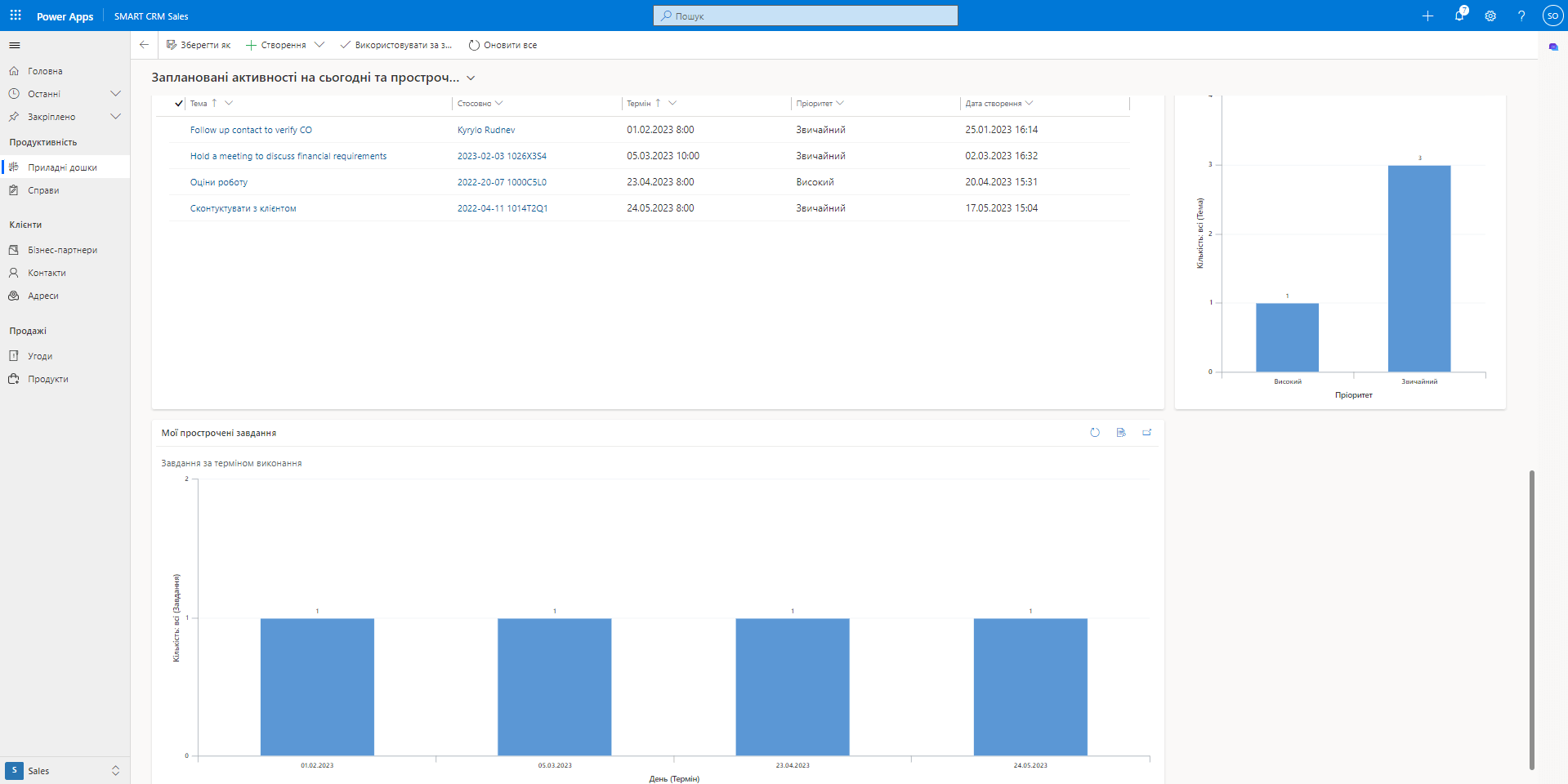This screenshot has height=784, width=1568.
Task: Click the Пошук search field
Action: coord(806,16)
